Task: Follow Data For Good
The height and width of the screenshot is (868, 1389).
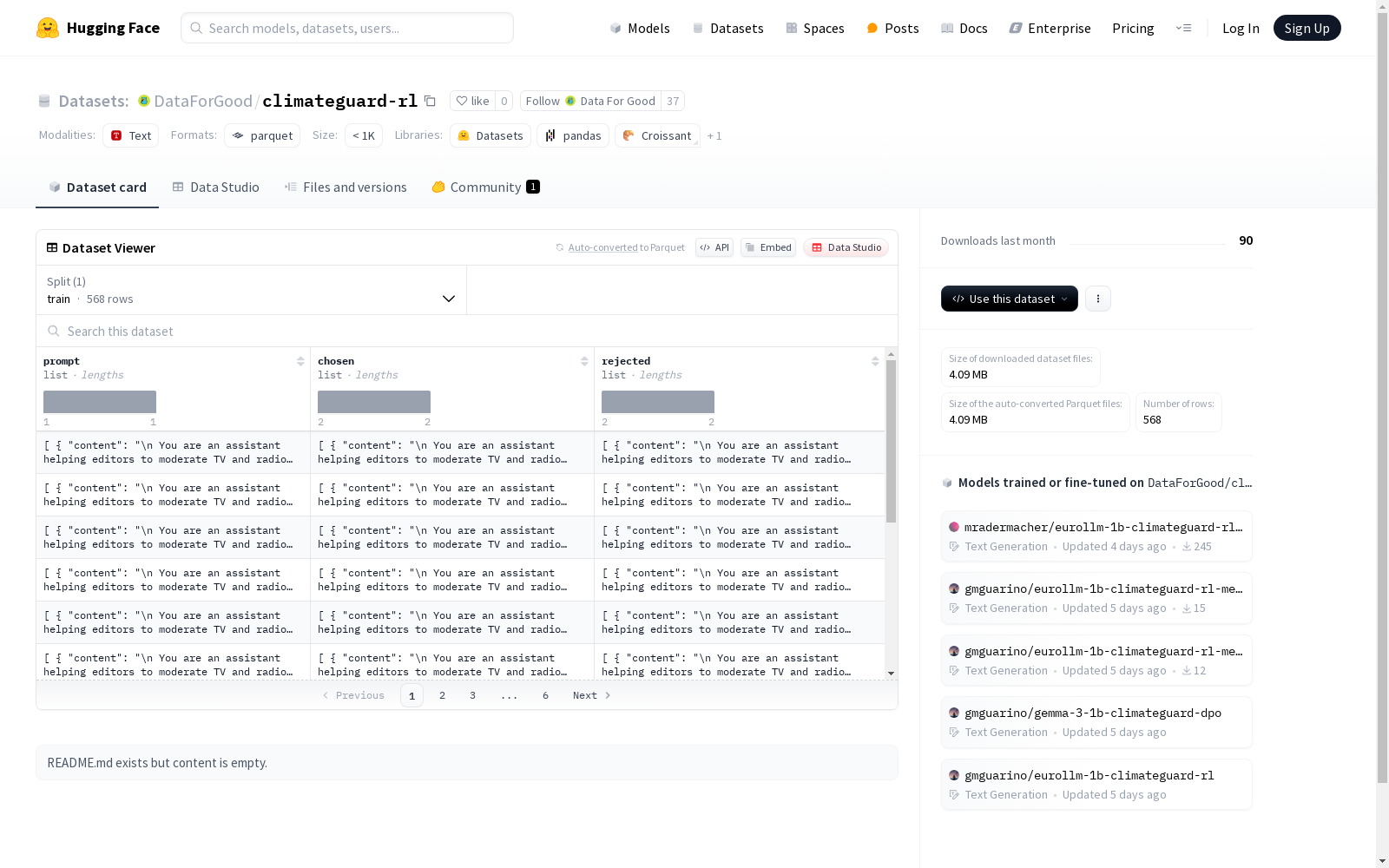Action: coord(590,101)
